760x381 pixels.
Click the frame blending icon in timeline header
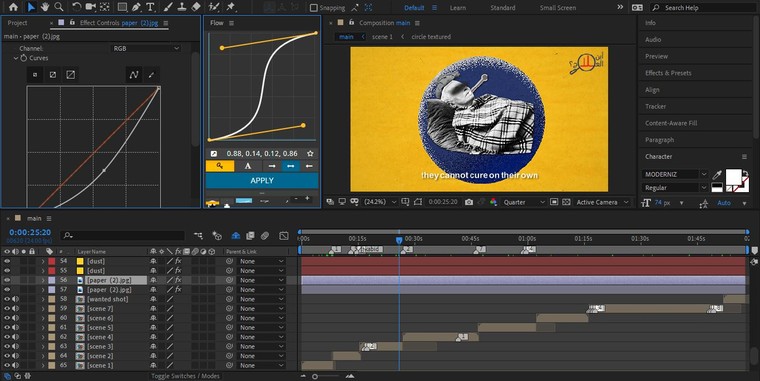(250, 236)
